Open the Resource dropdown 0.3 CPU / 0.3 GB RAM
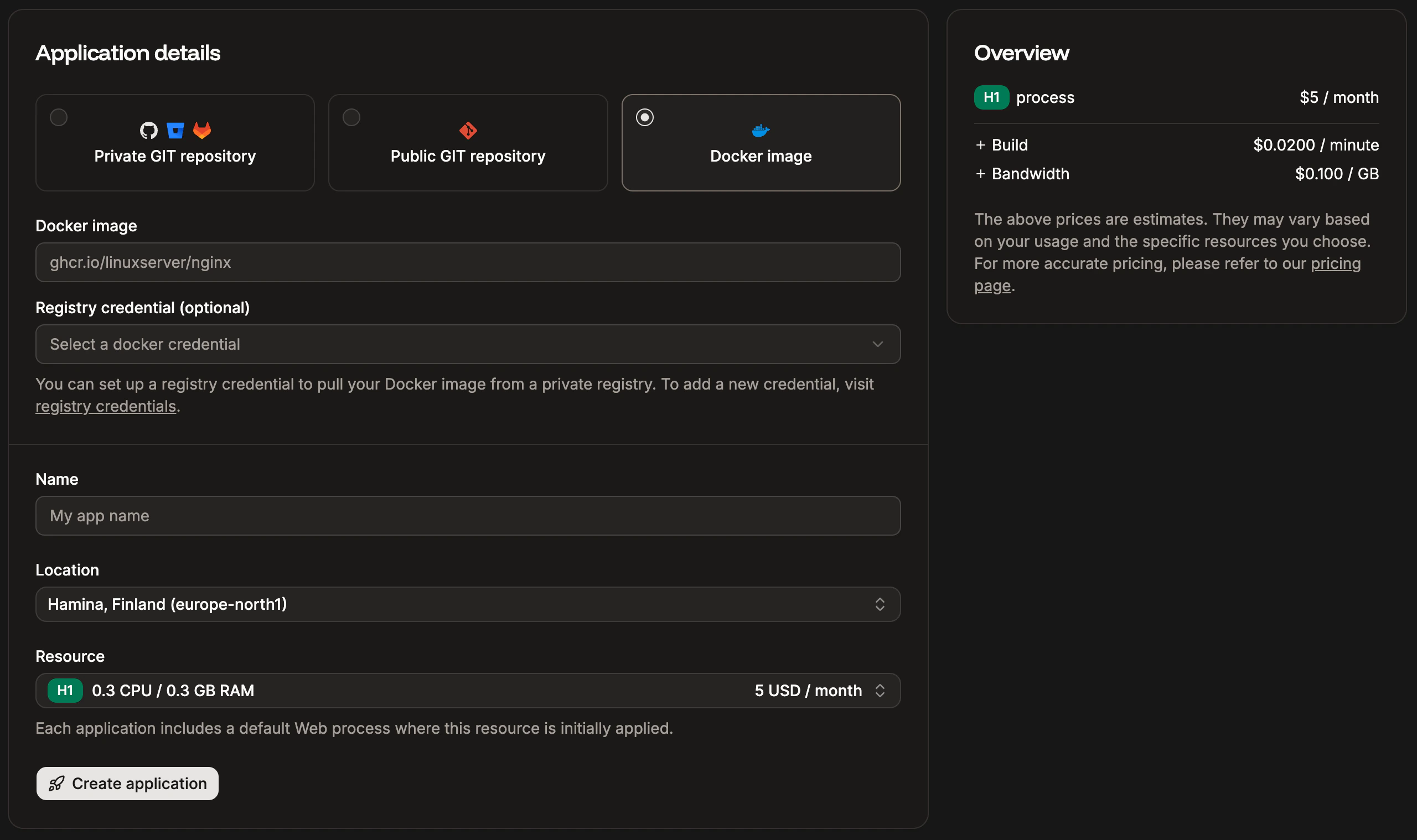Screen dimensions: 1417x840 [x=468, y=691]
